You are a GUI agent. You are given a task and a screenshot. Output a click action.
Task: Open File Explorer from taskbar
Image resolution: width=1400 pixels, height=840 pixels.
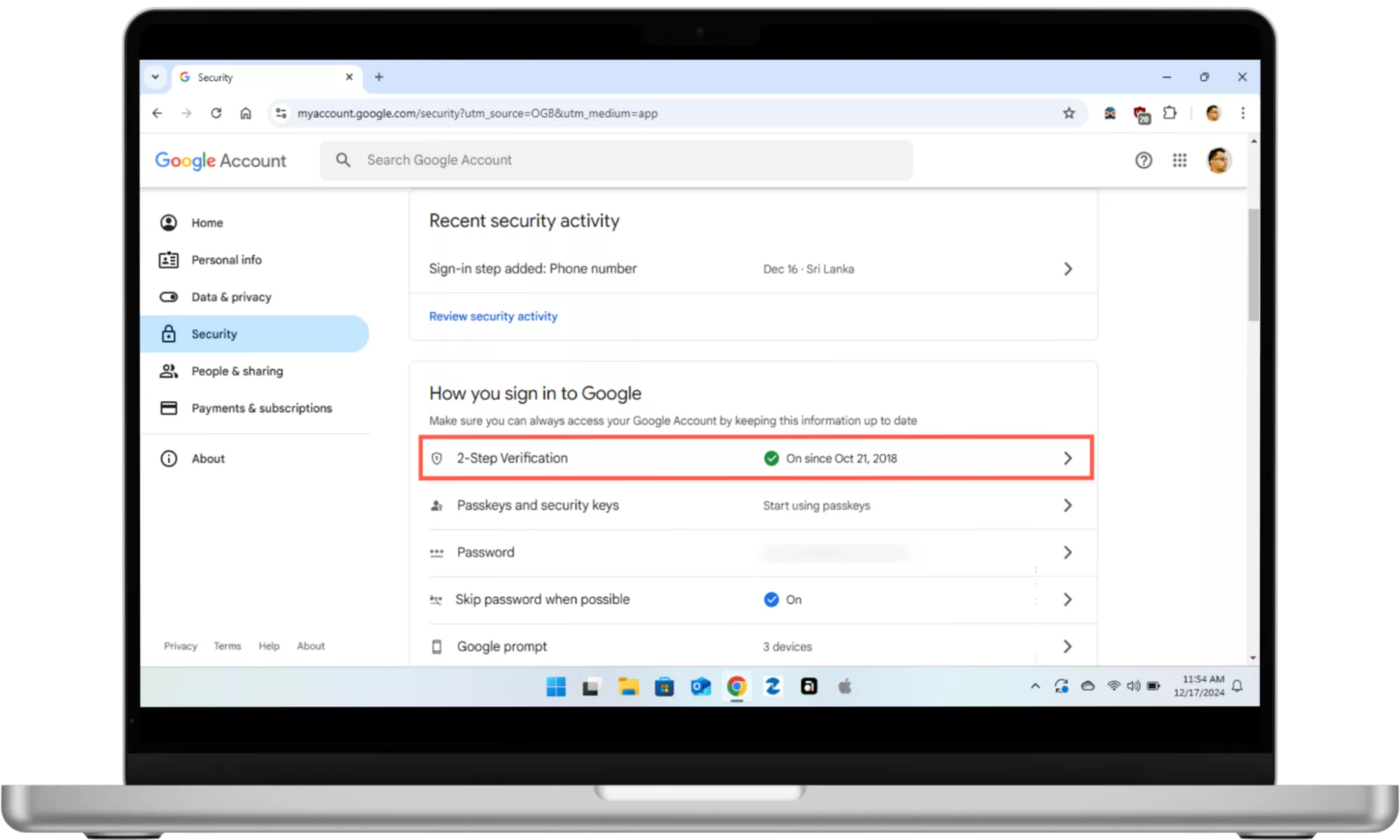[x=628, y=687]
